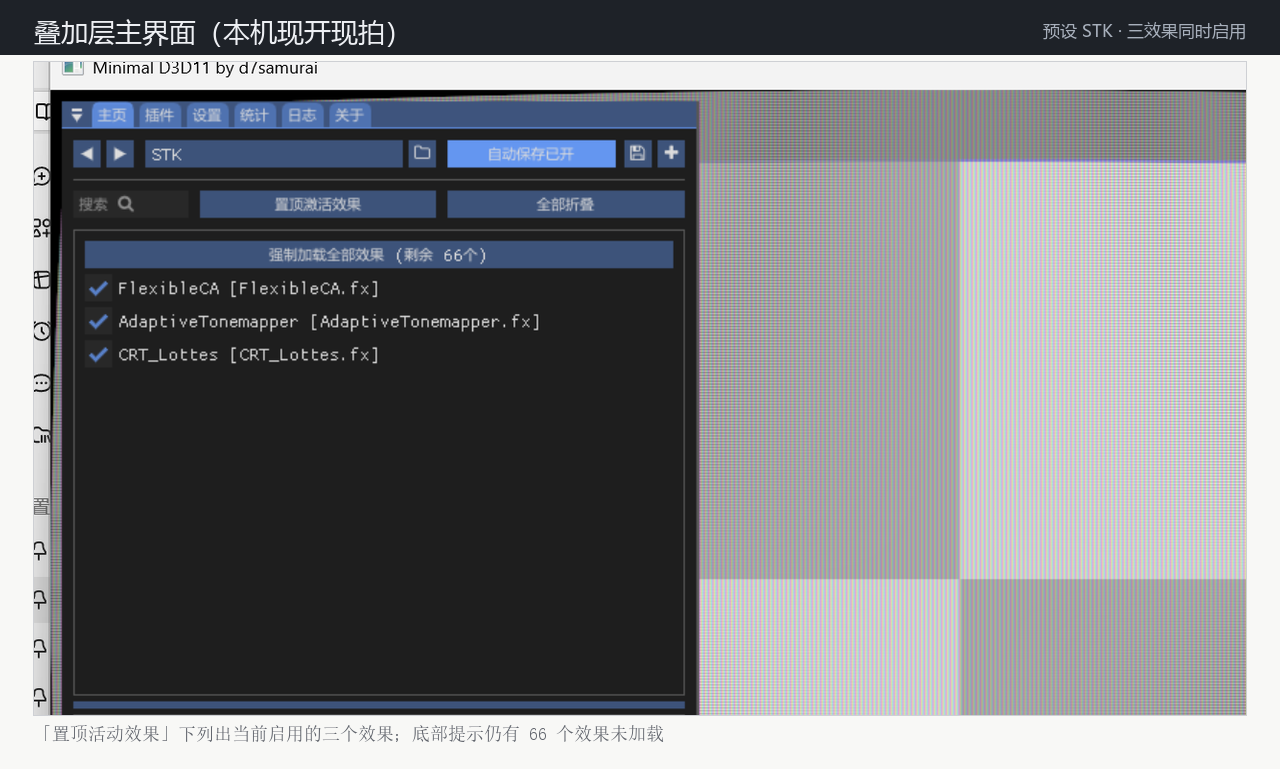Click the 置顶激活效果 button
The image size is (1280, 769).
318,204
